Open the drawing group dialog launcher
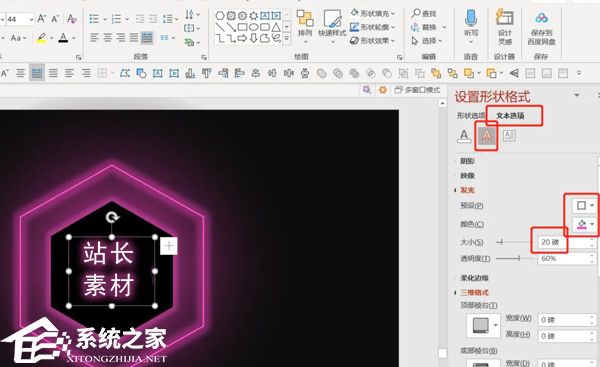The height and width of the screenshot is (367, 600). (399, 57)
